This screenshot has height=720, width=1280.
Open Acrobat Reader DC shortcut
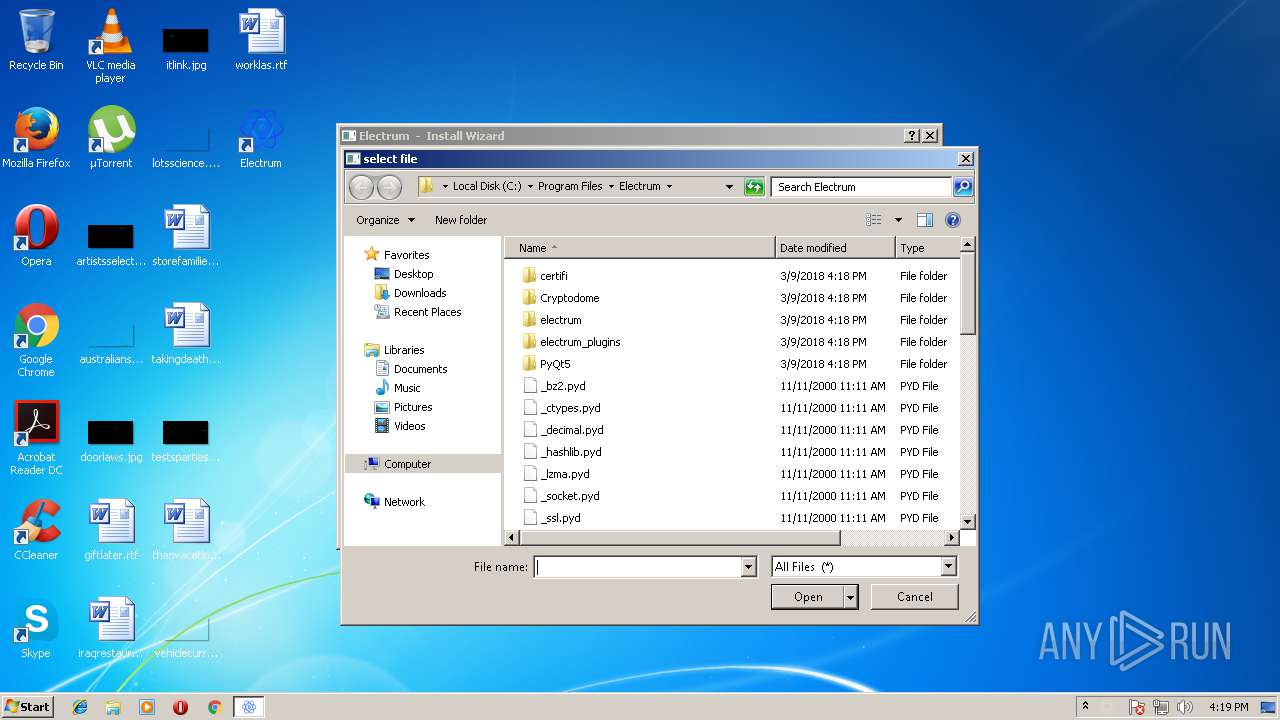click(x=36, y=438)
